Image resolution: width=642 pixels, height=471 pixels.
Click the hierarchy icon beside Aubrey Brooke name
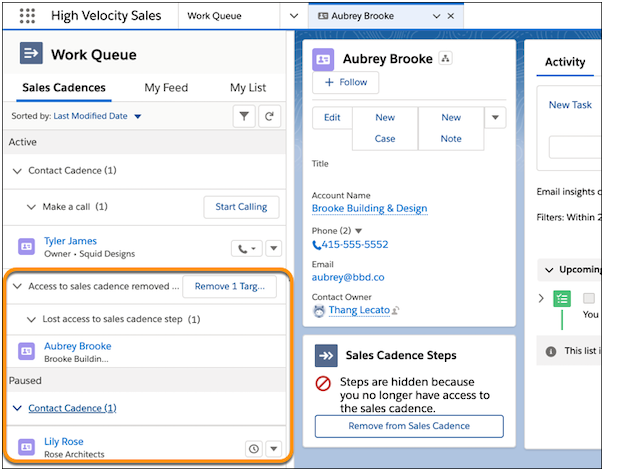(446, 59)
